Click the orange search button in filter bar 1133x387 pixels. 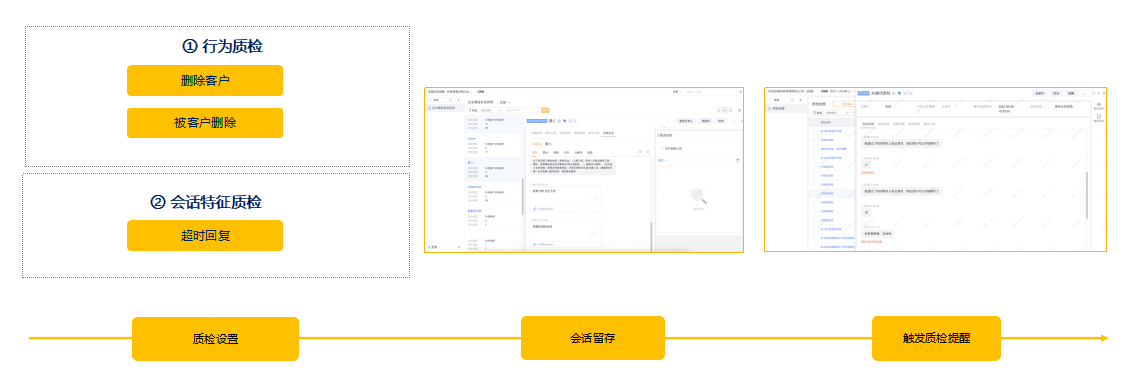click(x=546, y=110)
